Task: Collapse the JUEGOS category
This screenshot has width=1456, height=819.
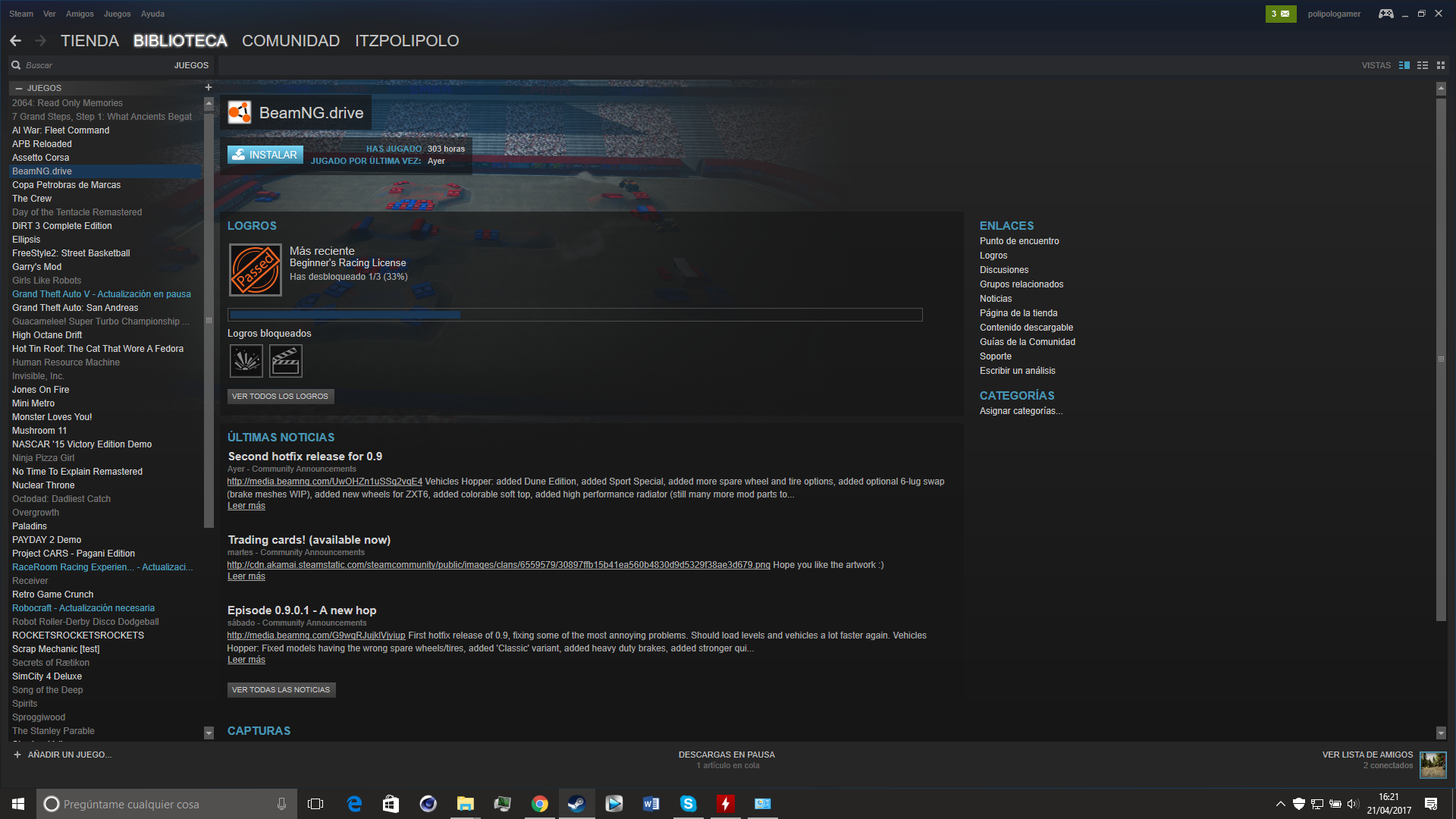Action: [19, 88]
